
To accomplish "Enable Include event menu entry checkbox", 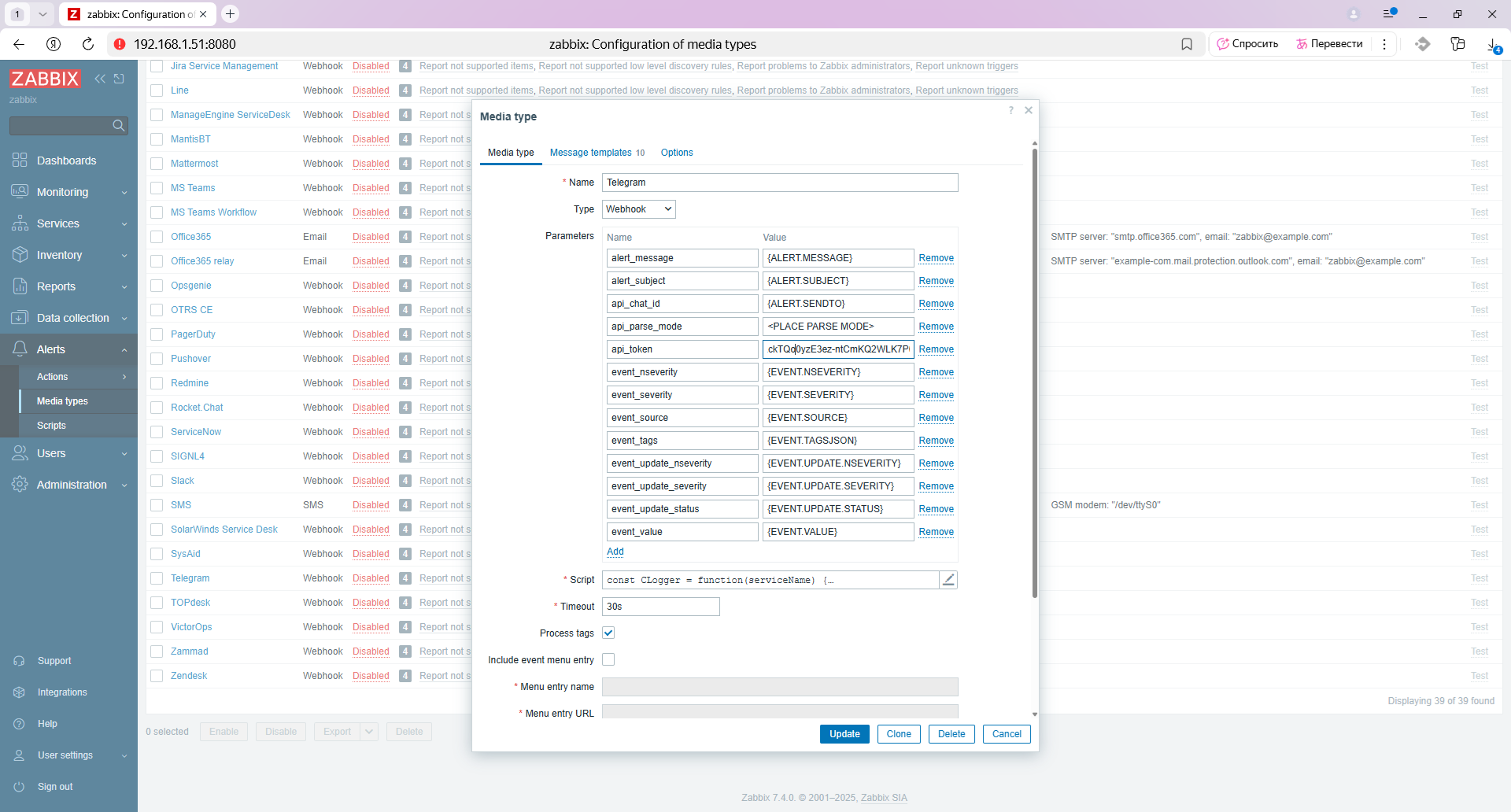I will tap(608, 659).
